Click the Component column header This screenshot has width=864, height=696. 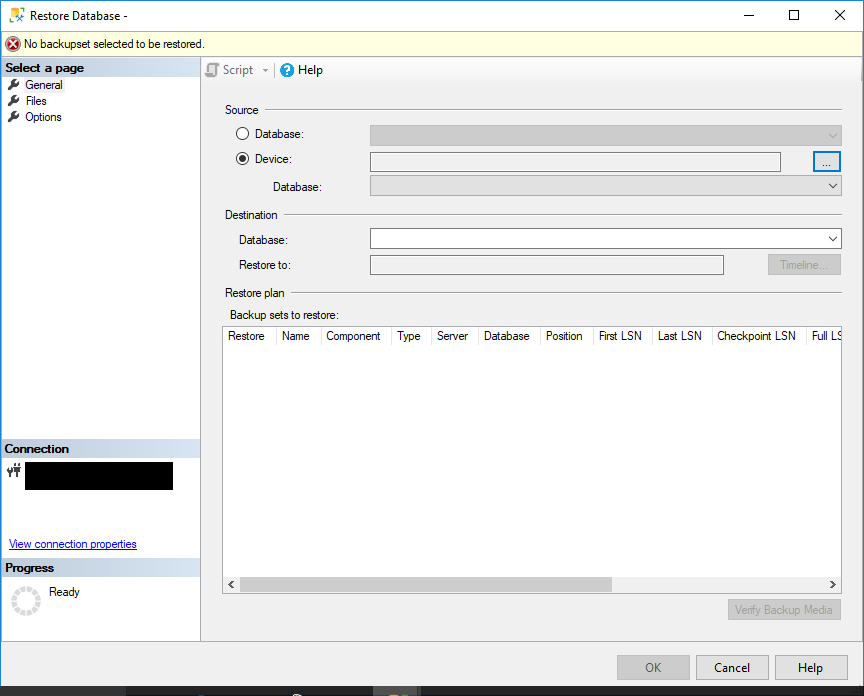(353, 336)
